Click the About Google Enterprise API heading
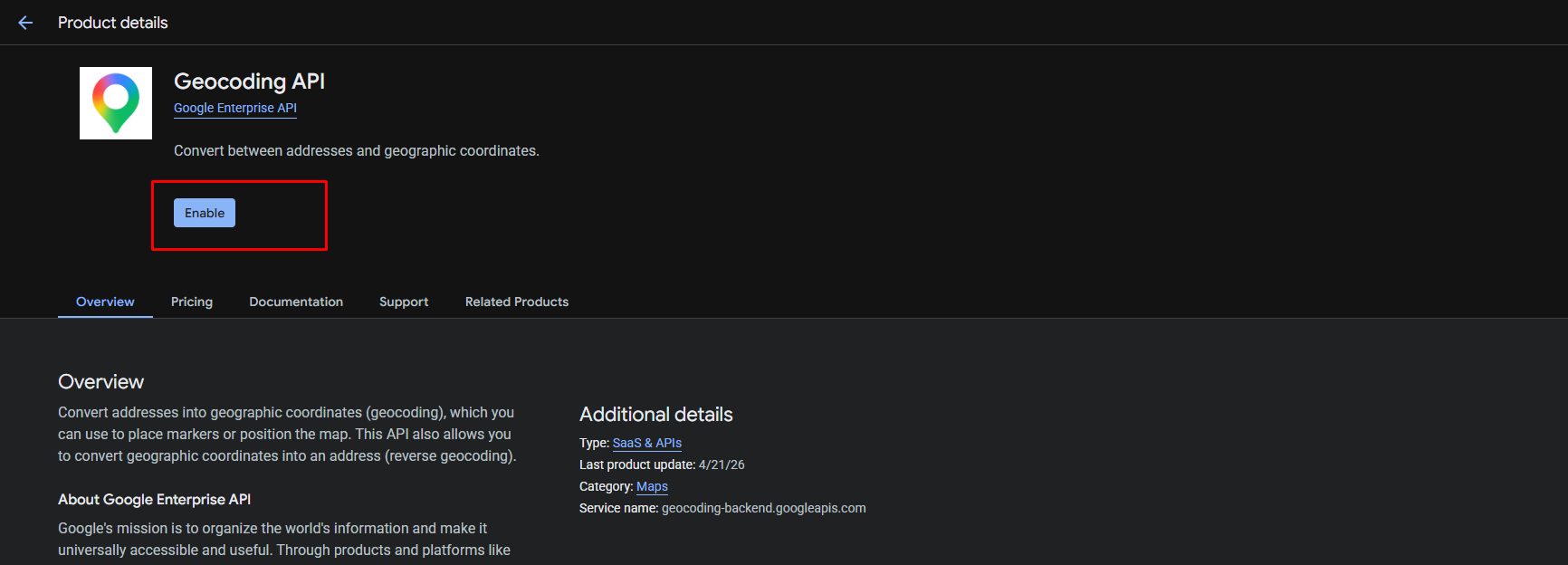The image size is (1568, 565). click(x=155, y=500)
